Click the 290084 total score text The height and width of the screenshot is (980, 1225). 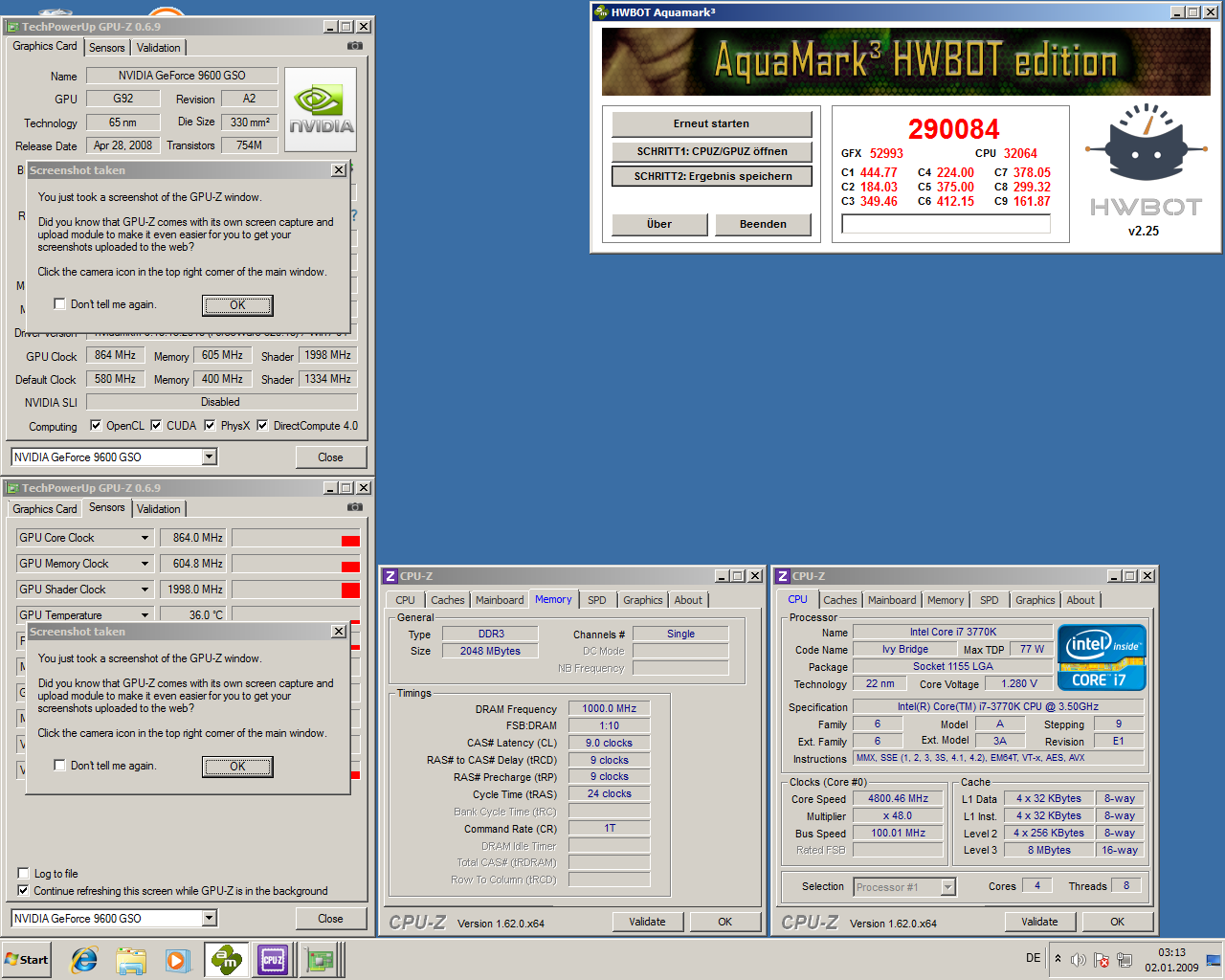pos(953,129)
